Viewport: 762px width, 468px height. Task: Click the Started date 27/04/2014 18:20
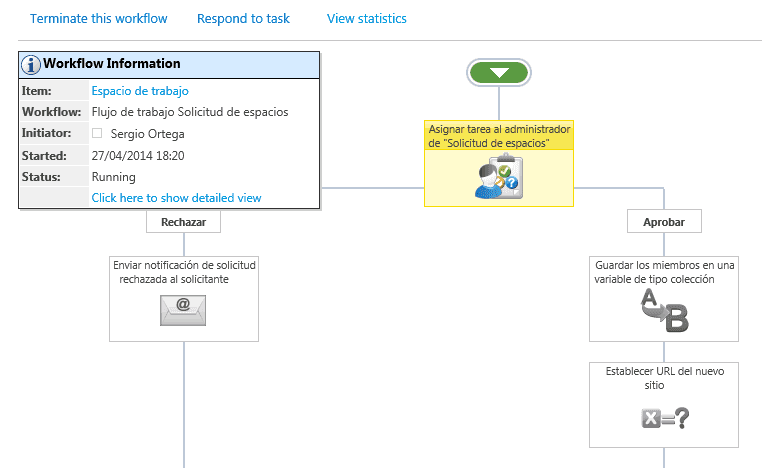(138, 156)
